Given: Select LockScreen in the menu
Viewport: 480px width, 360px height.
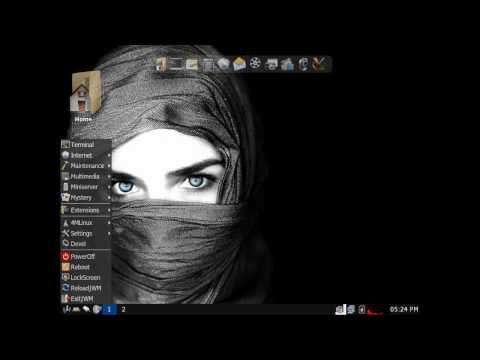Looking at the screenshot, I should point(86,277).
